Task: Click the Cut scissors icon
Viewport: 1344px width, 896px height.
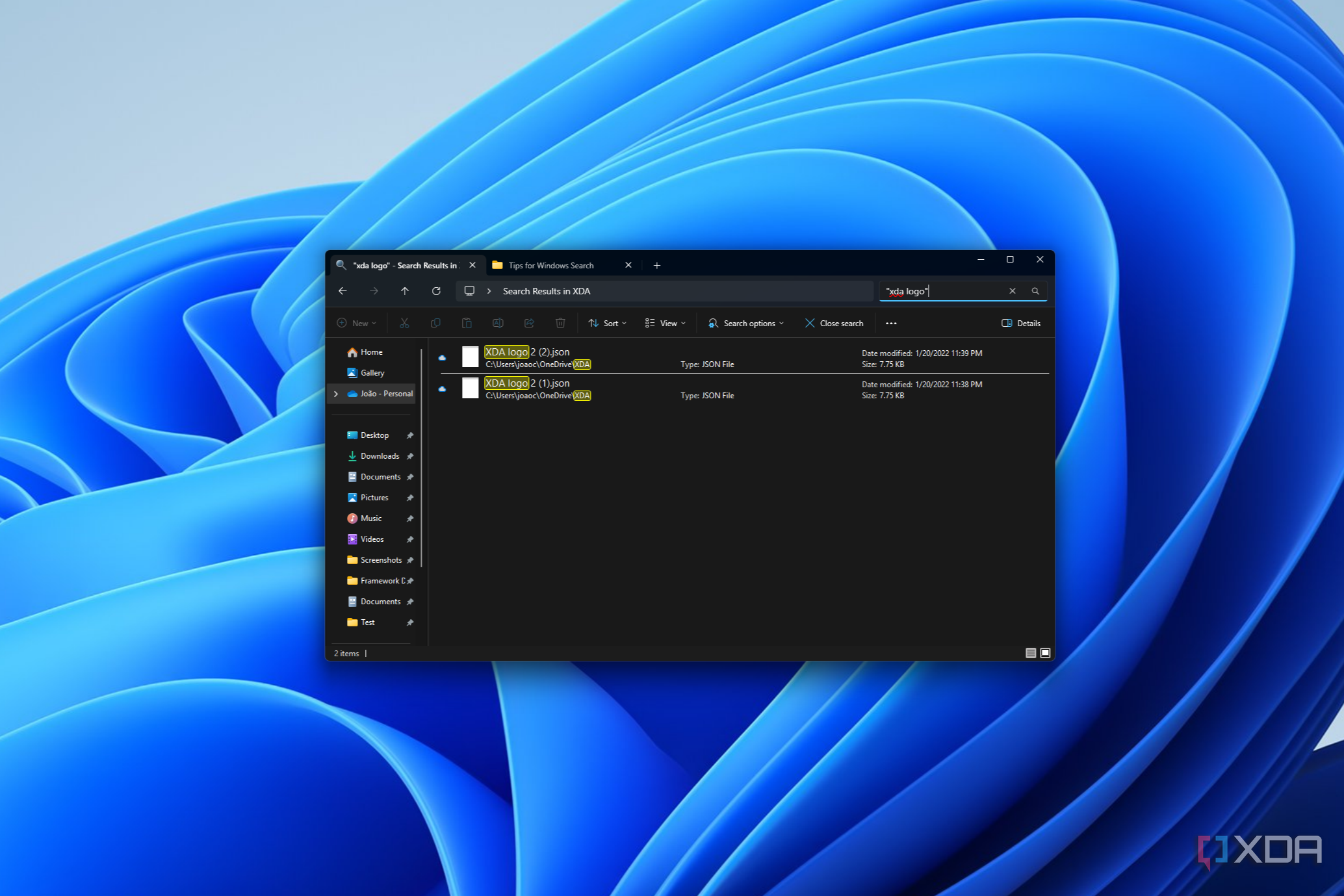Action: (x=404, y=323)
